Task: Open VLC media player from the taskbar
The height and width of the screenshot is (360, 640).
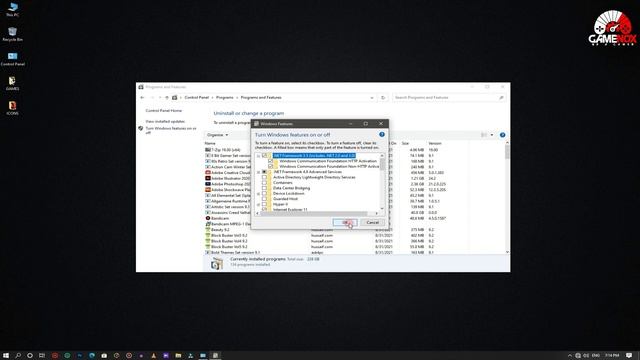Action: [x=153, y=356]
